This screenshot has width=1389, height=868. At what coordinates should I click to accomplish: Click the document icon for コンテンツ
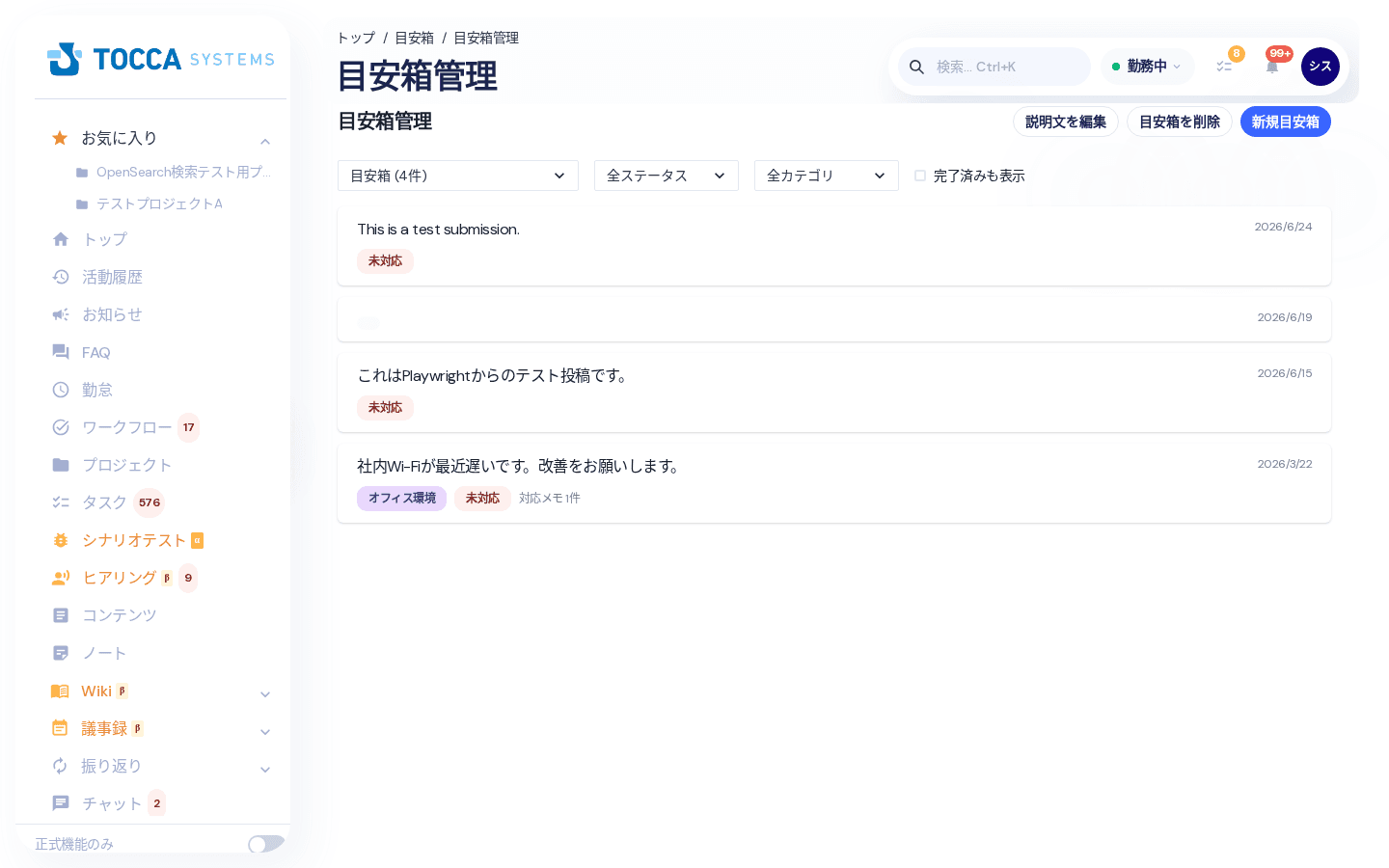[x=61, y=615]
